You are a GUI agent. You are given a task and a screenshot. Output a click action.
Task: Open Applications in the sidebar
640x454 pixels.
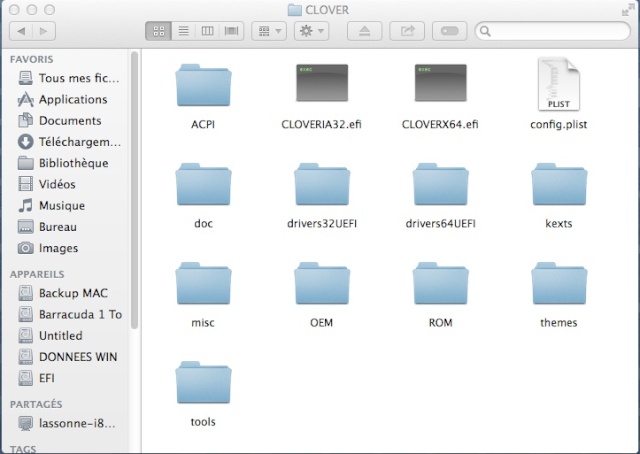[63, 99]
